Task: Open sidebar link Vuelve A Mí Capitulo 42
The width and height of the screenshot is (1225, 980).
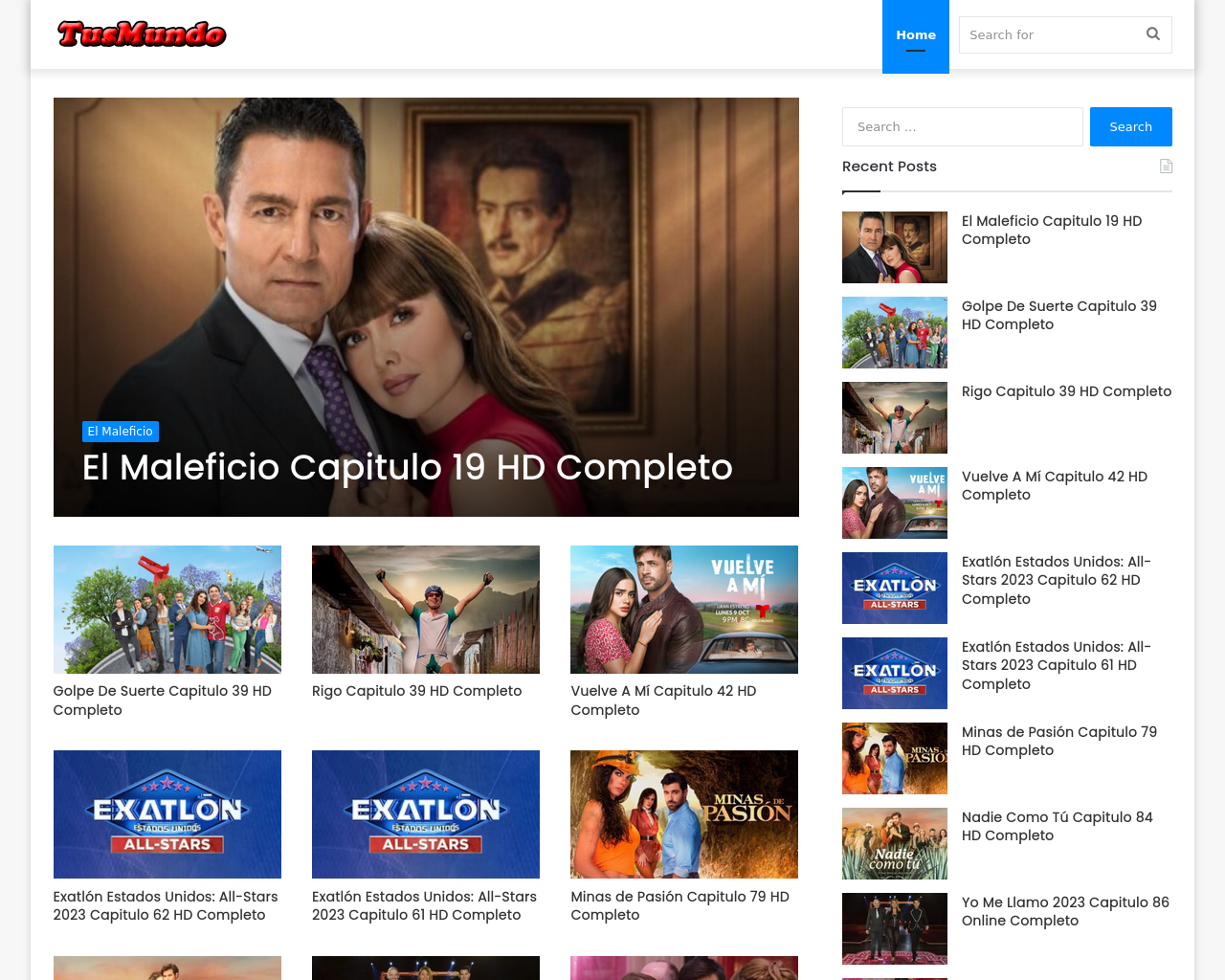Action: click(x=1055, y=485)
